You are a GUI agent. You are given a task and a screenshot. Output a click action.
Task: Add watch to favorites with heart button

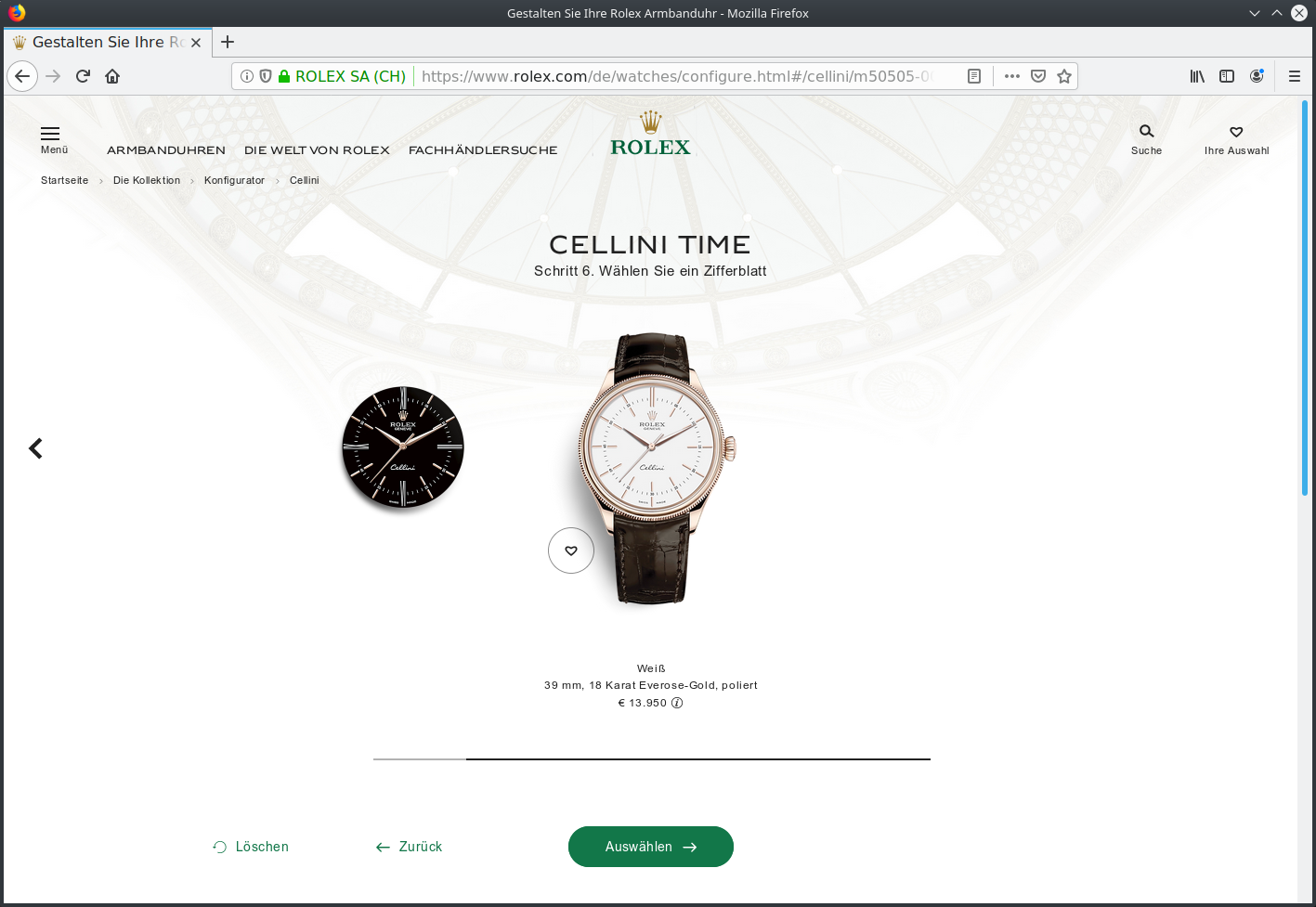click(571, 551)
